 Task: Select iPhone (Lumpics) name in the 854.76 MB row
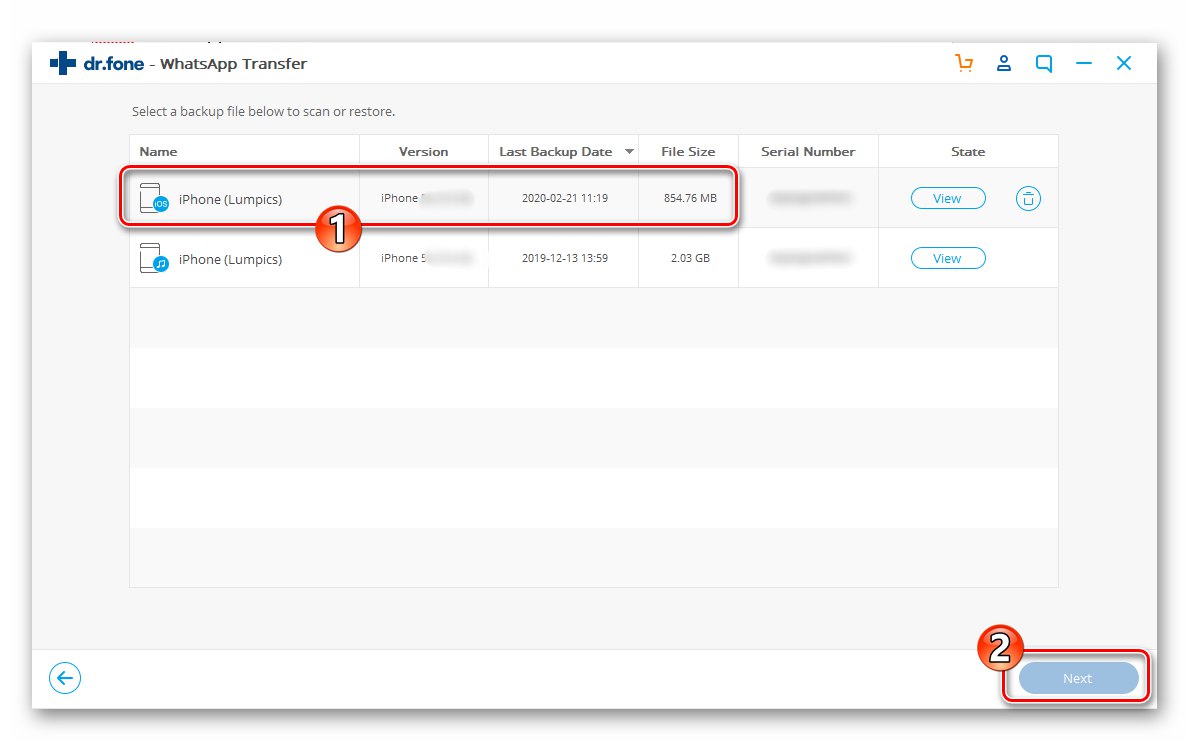click(231, 199)
